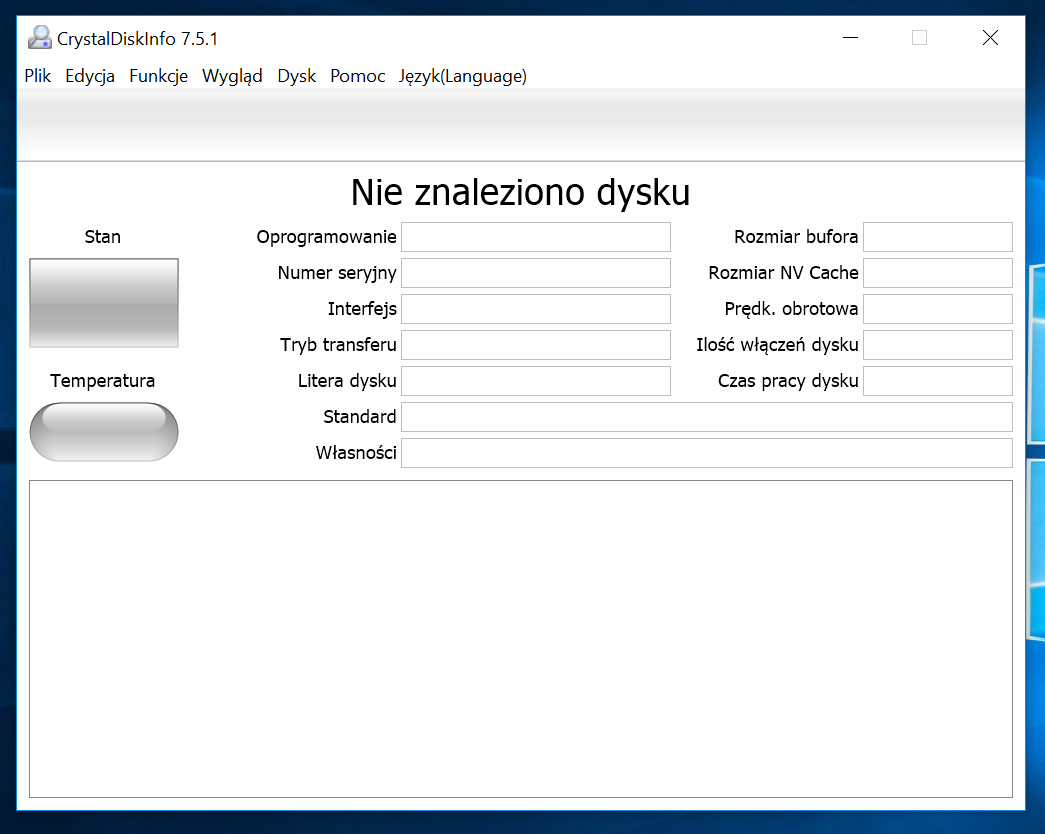The height and width of the screenshot is (834, 1045).
Task: Open the Plik menu
Action: [37, 76]
